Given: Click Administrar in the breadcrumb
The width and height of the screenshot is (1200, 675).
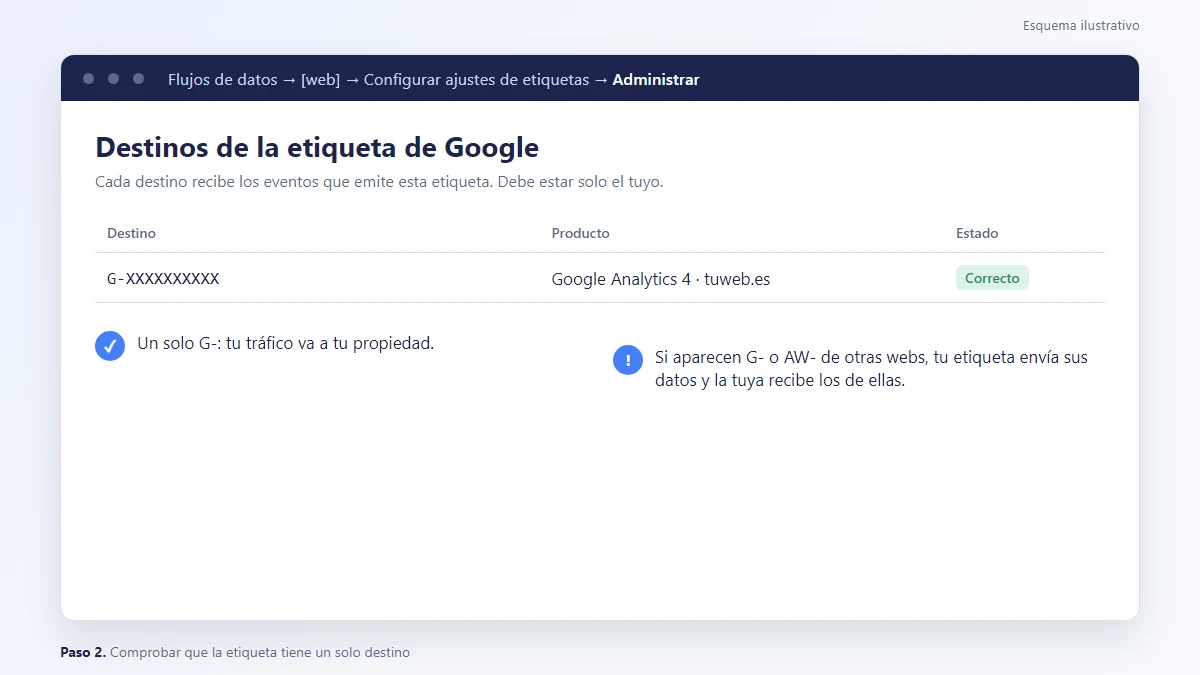Looking at the screenshot, I should coord(656,79).
